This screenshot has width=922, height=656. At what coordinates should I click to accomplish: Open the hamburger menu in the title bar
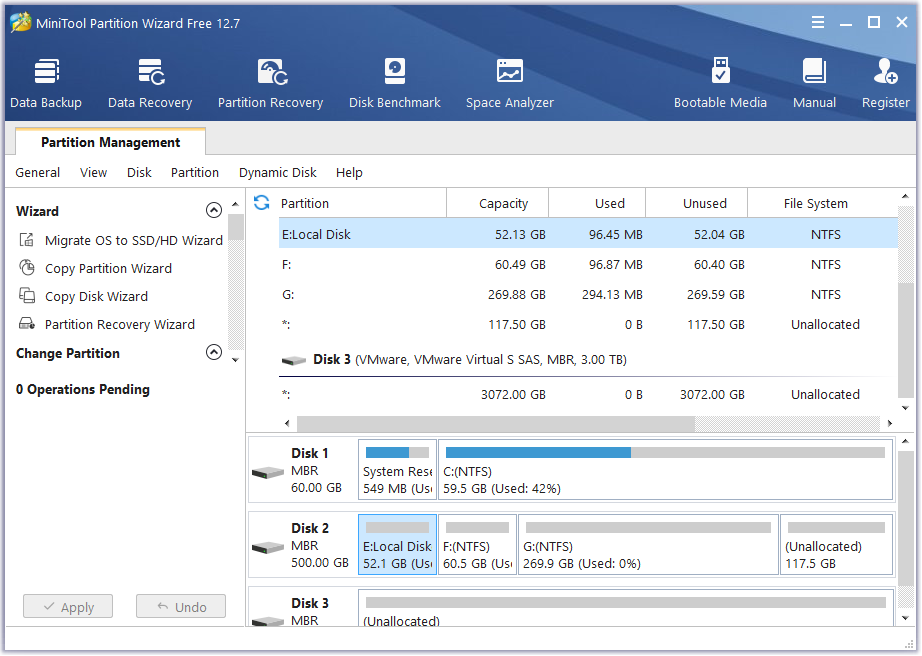818,22
